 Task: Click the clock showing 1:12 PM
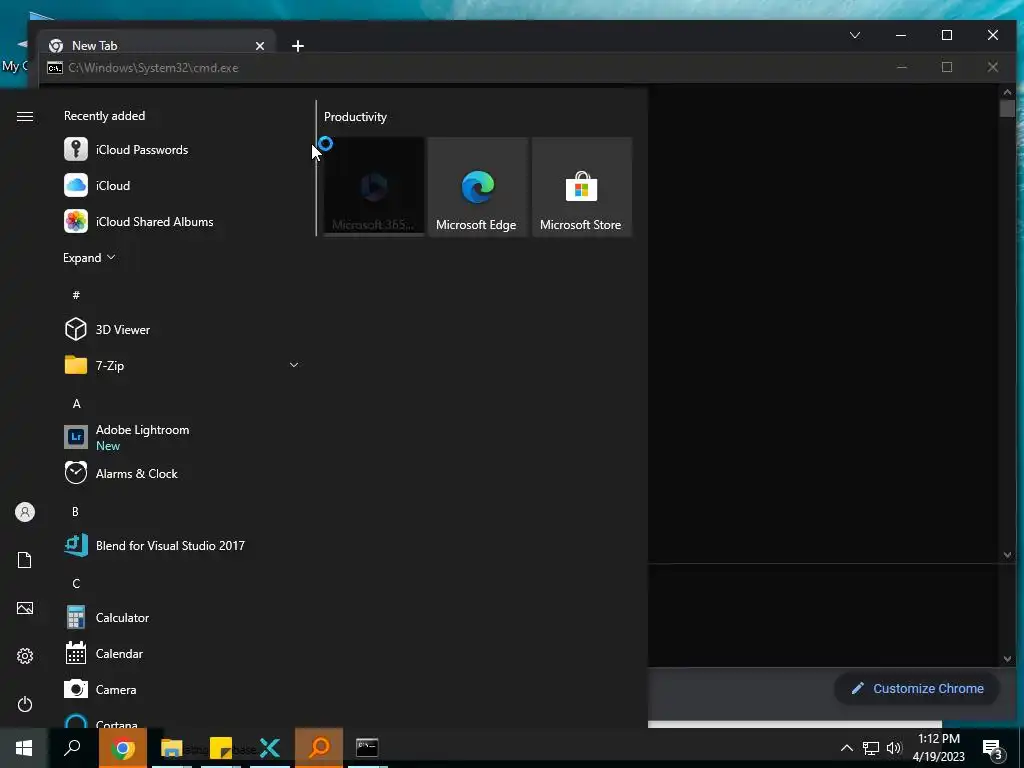(x=938, y=748)
